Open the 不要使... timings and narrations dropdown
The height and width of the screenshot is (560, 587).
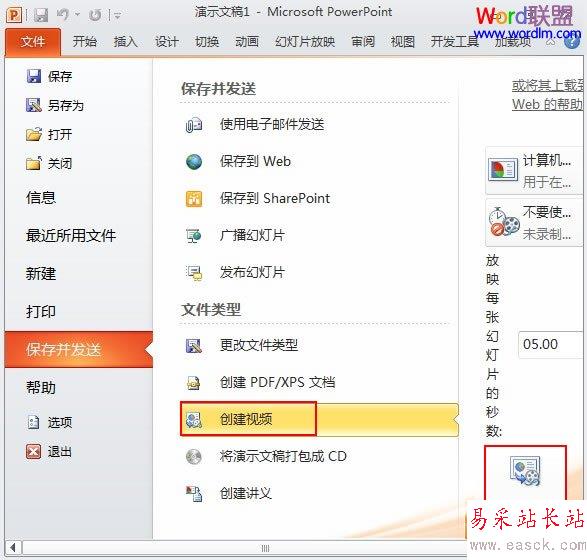coord(534,222)
